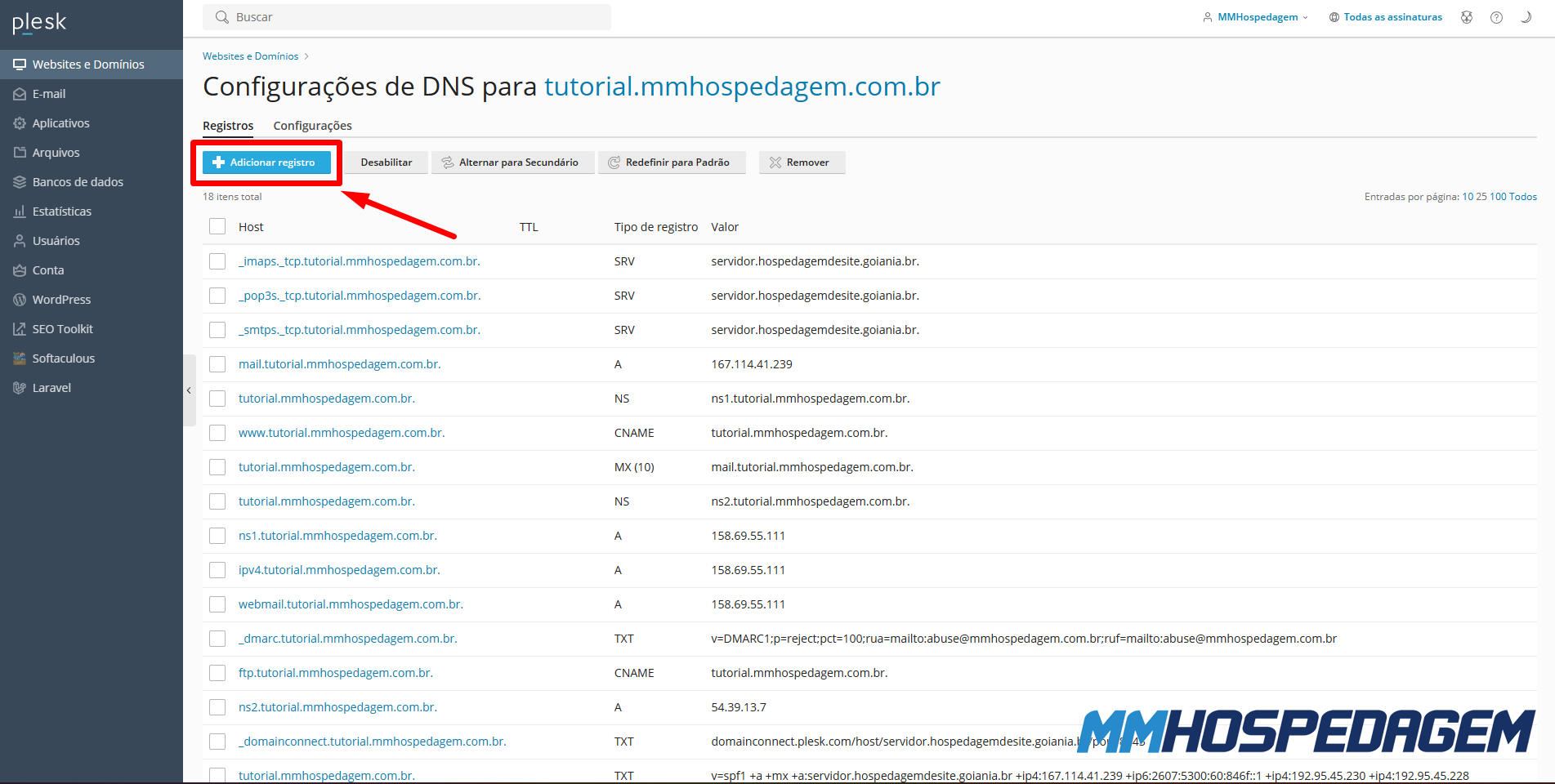Show 100 entries per page

(x=1498, y=197)
